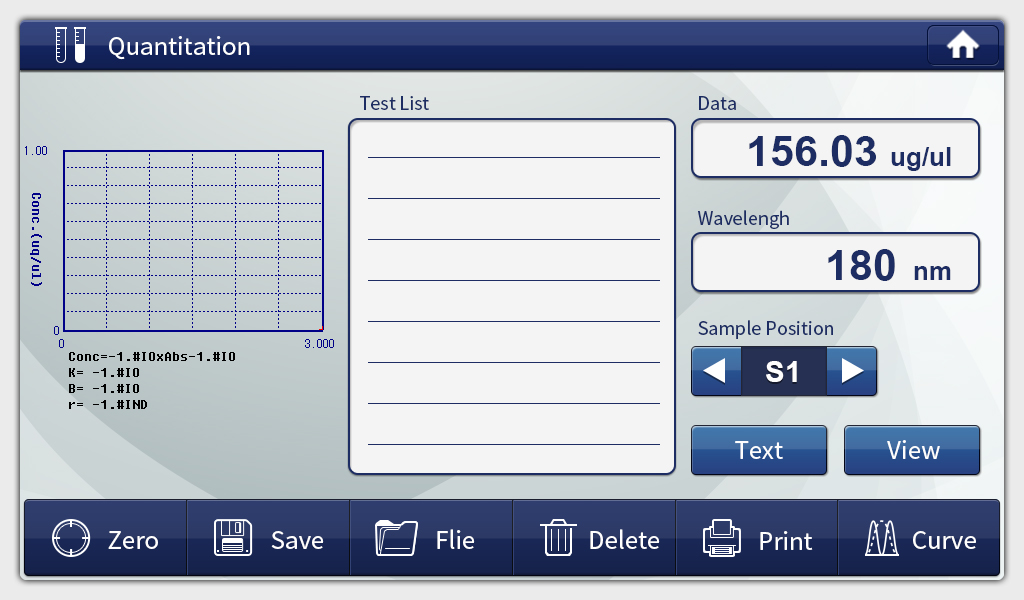This screenshot has height=600, width=1024.
Task: Tap the S1 sample position indicator
Action: coord(783,372)
